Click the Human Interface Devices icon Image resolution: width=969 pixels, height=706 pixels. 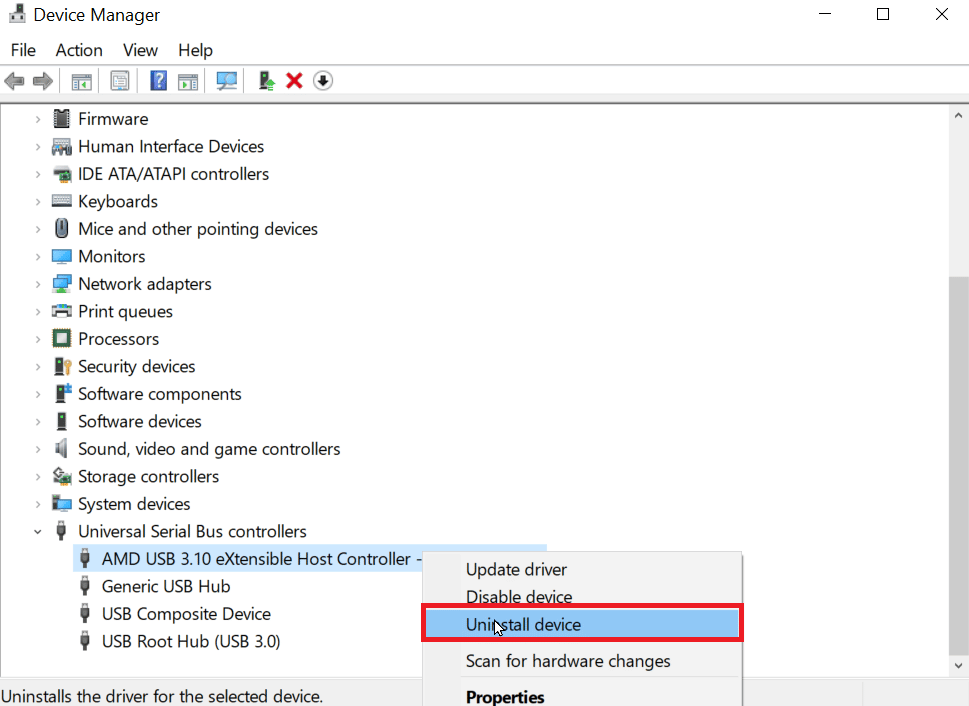(62, 147)
